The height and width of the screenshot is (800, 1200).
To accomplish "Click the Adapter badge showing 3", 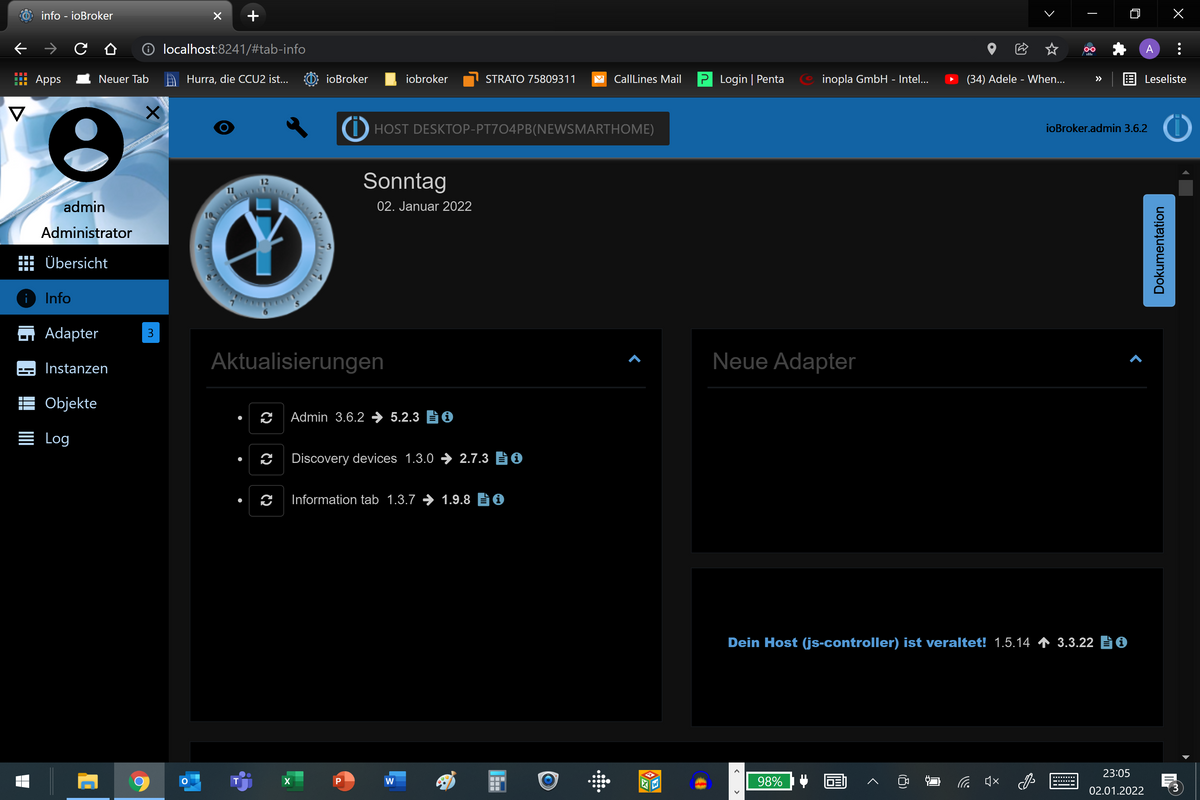I will [150, 333].
